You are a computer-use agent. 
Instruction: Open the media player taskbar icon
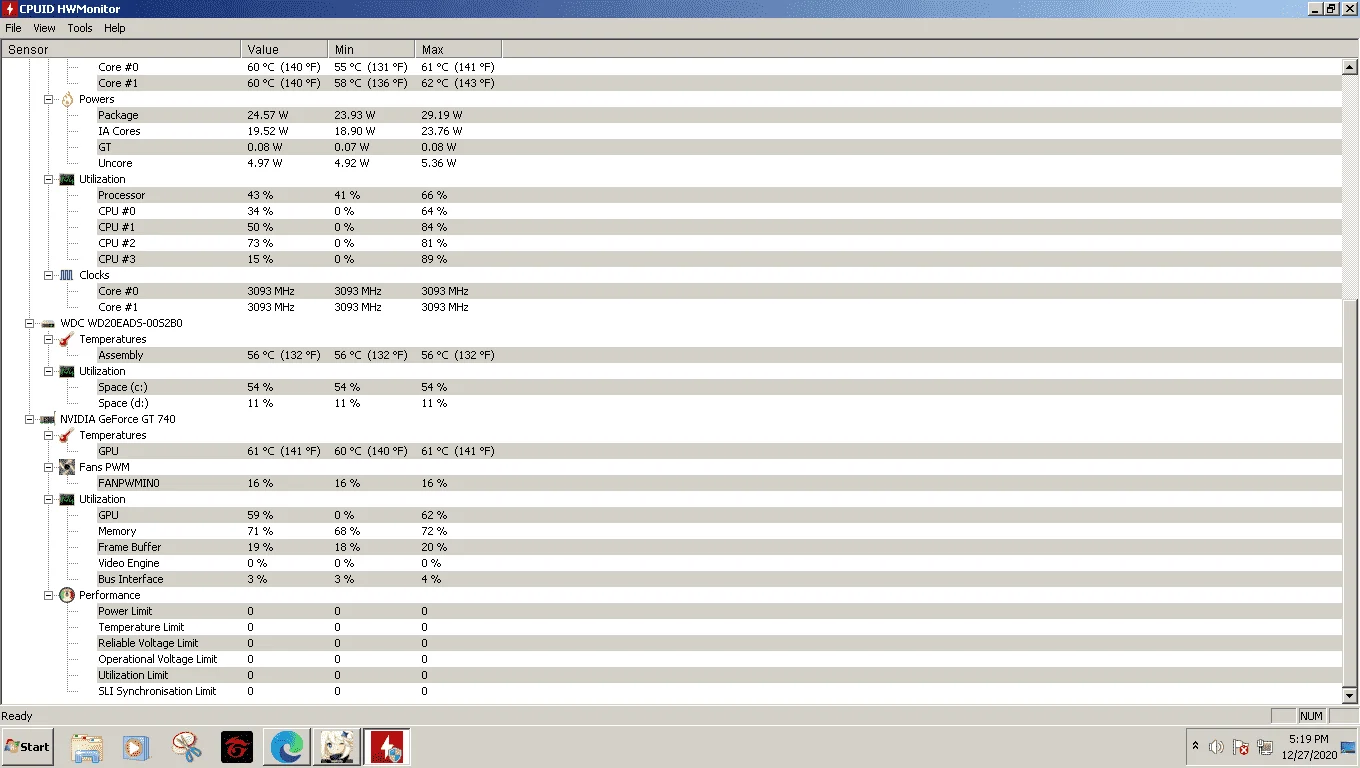coord(136,747)
